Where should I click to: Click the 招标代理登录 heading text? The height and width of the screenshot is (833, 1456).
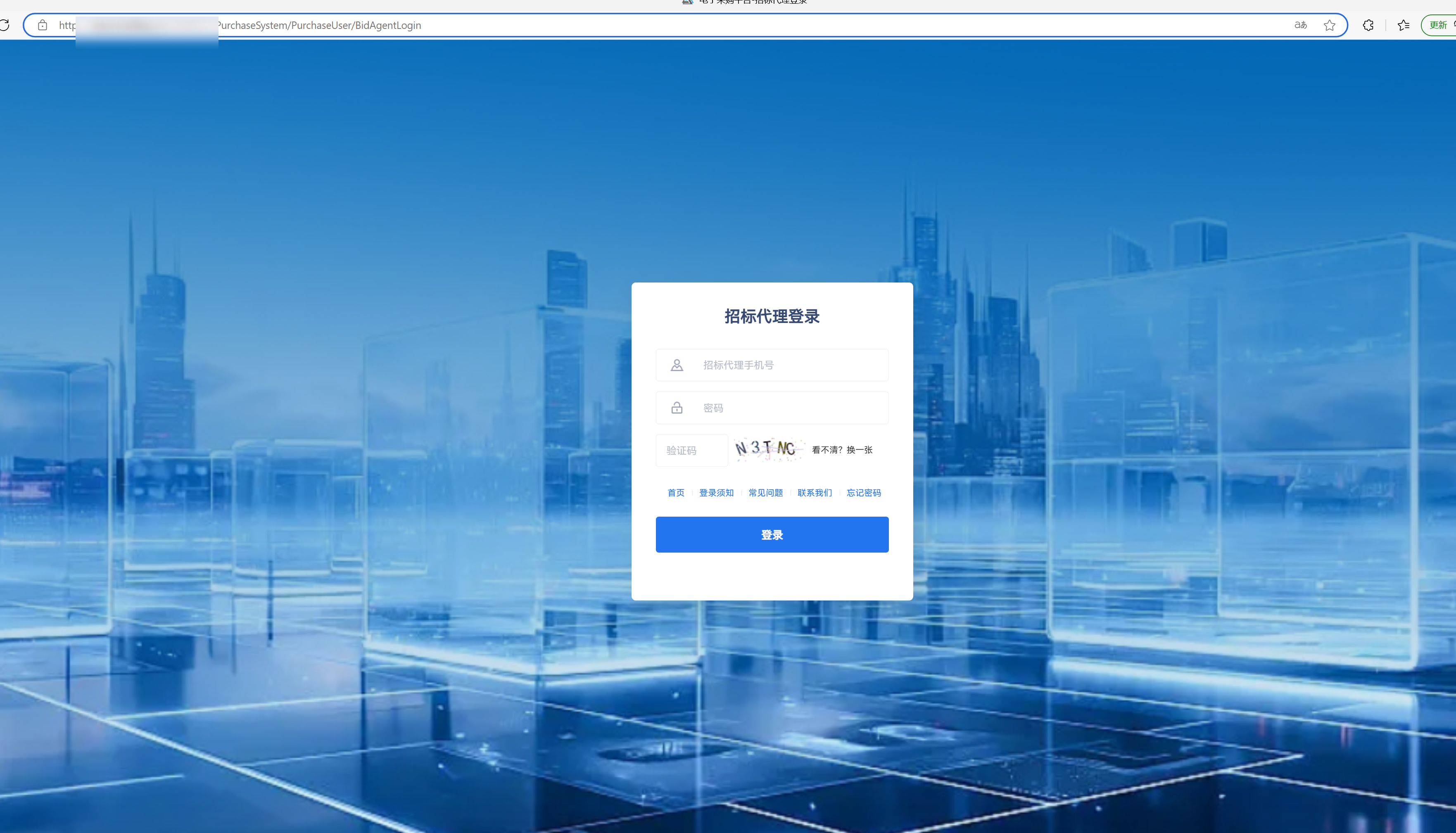coord(772,316)
